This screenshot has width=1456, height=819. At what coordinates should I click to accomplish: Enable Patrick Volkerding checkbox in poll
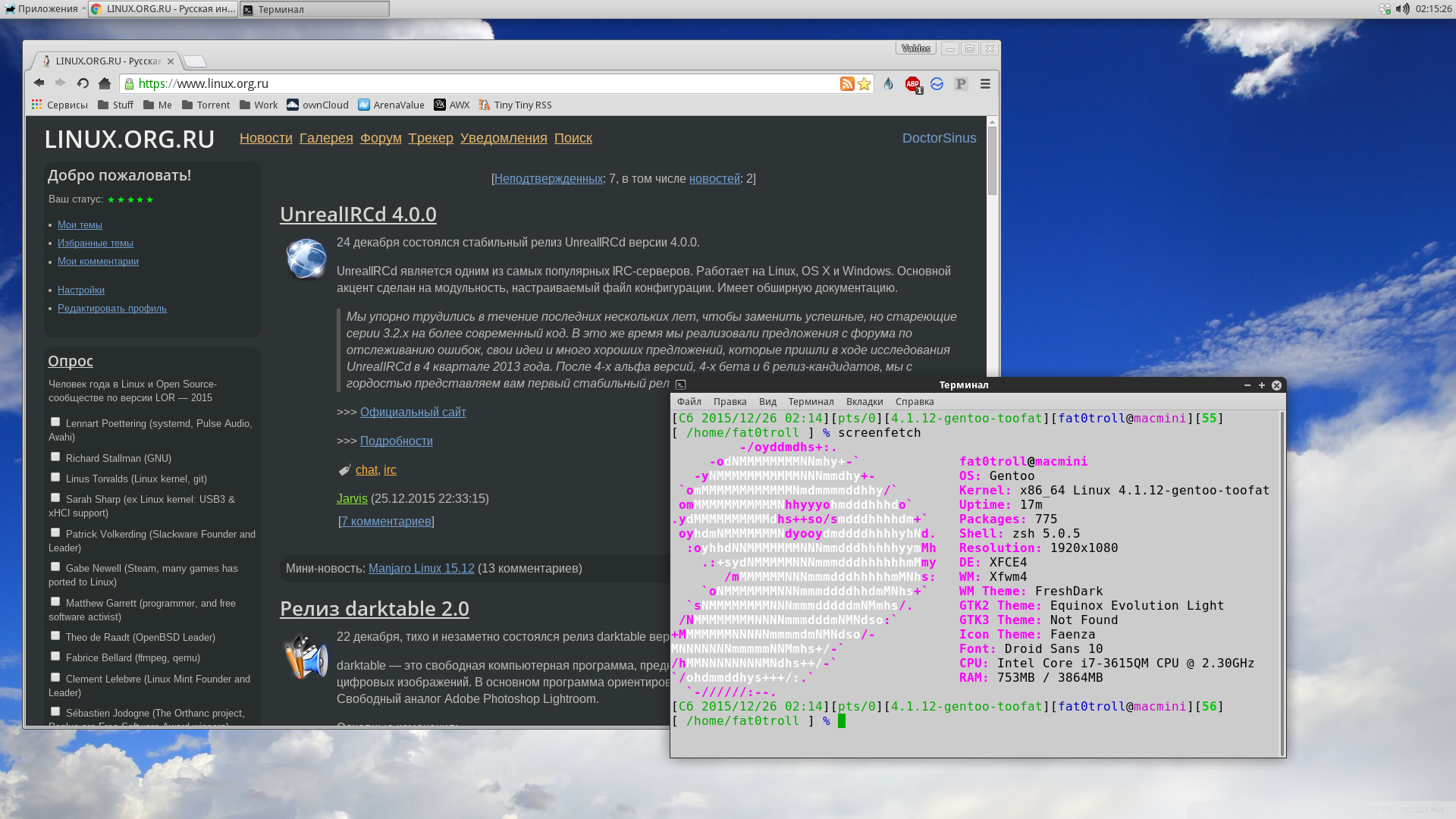click(x=55, y=531)
